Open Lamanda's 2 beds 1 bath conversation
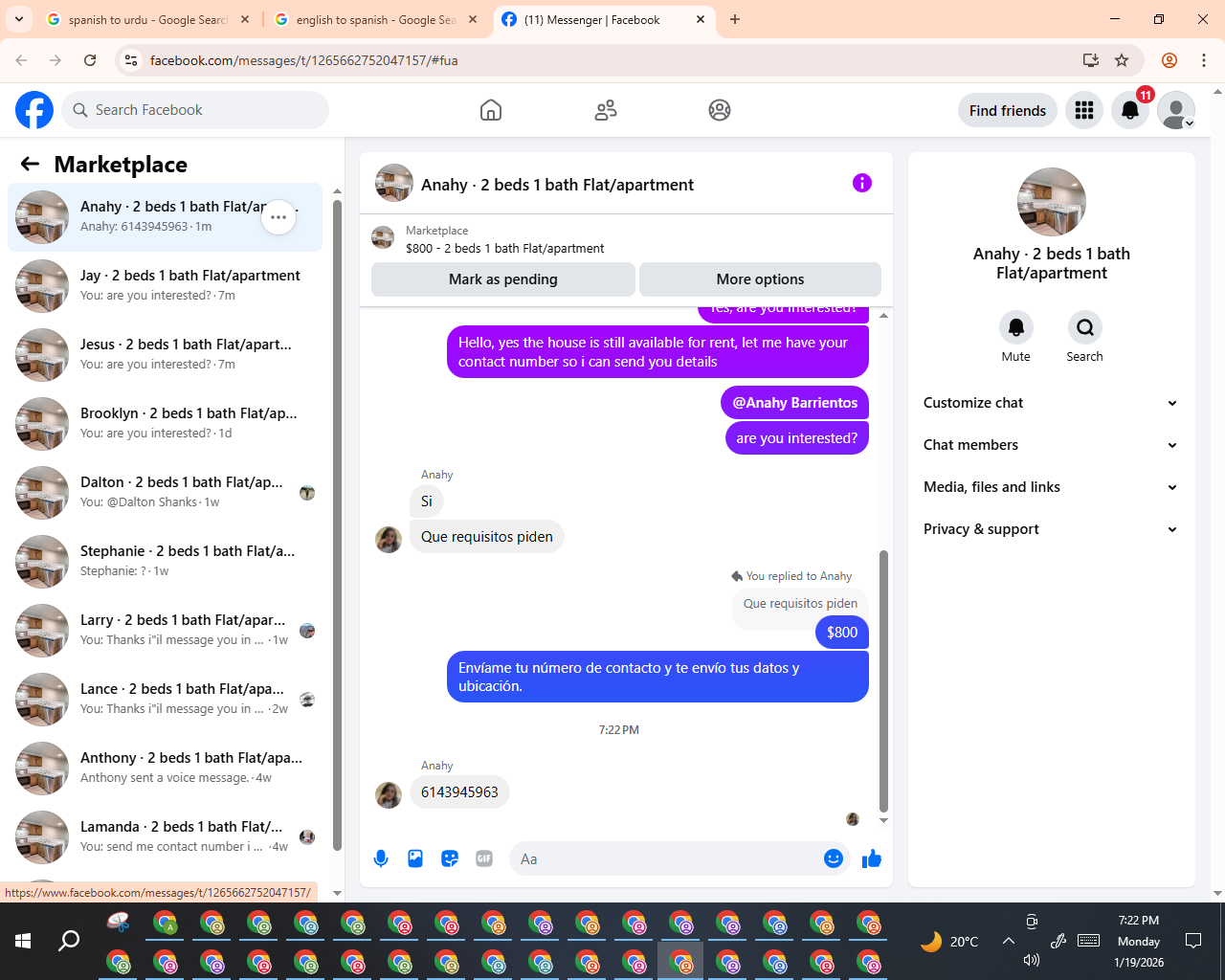This screenshot has height=980, width=1225. tap(166, 837)
